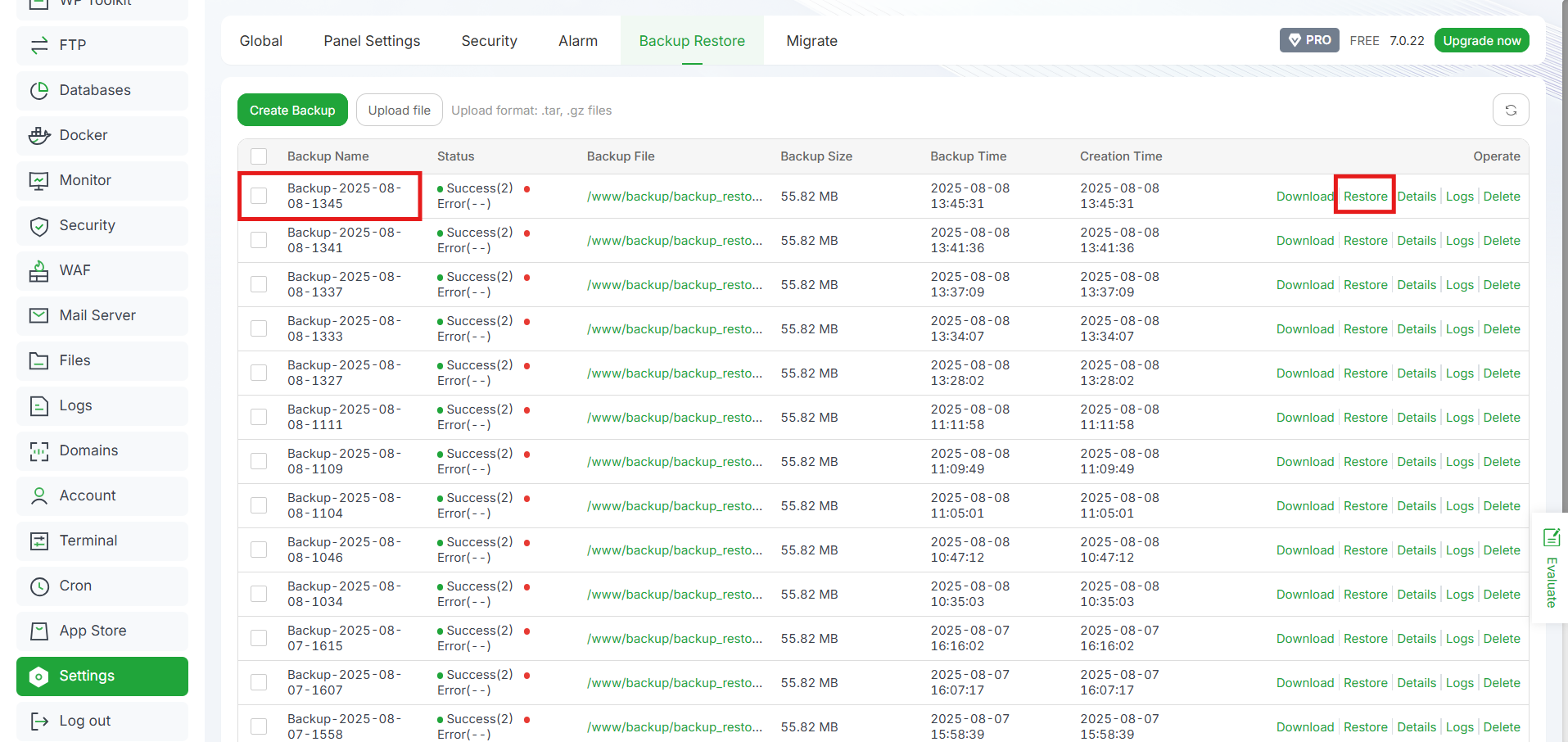
Task: Switch to the Migrate tab
Action: 811,40
